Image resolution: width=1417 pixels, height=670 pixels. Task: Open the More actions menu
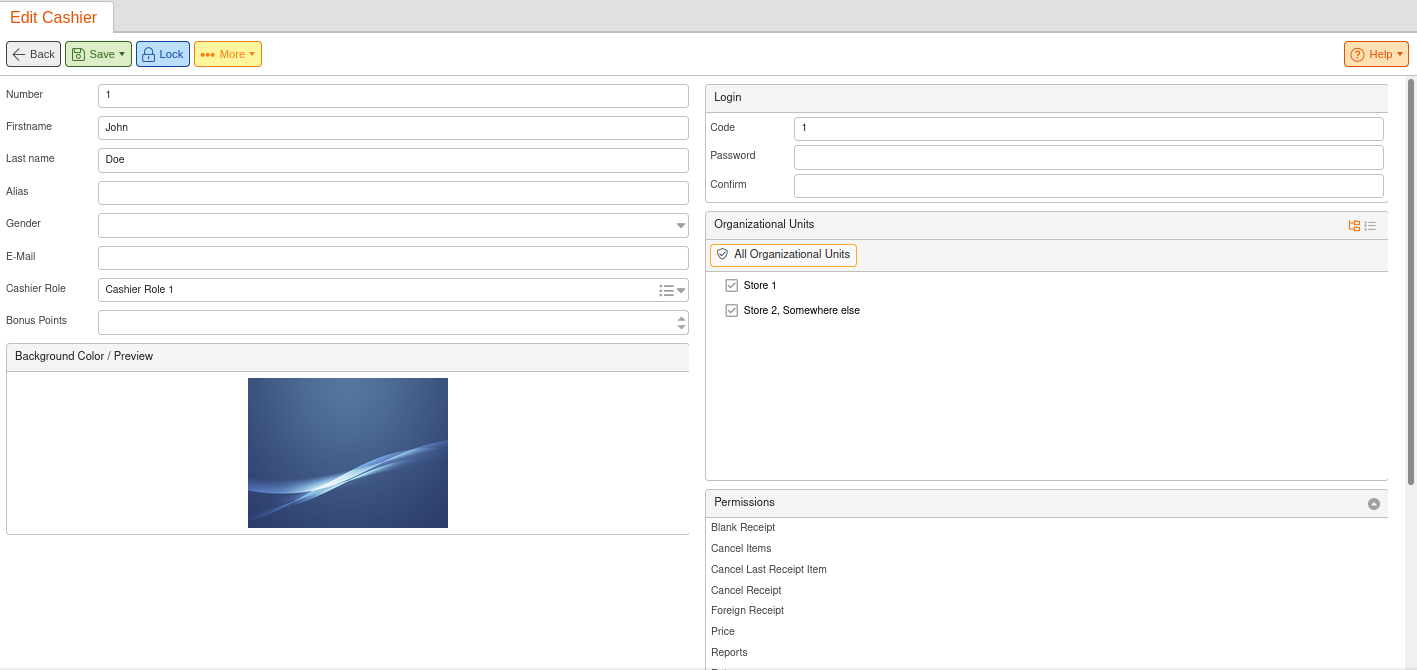[227, 54]
